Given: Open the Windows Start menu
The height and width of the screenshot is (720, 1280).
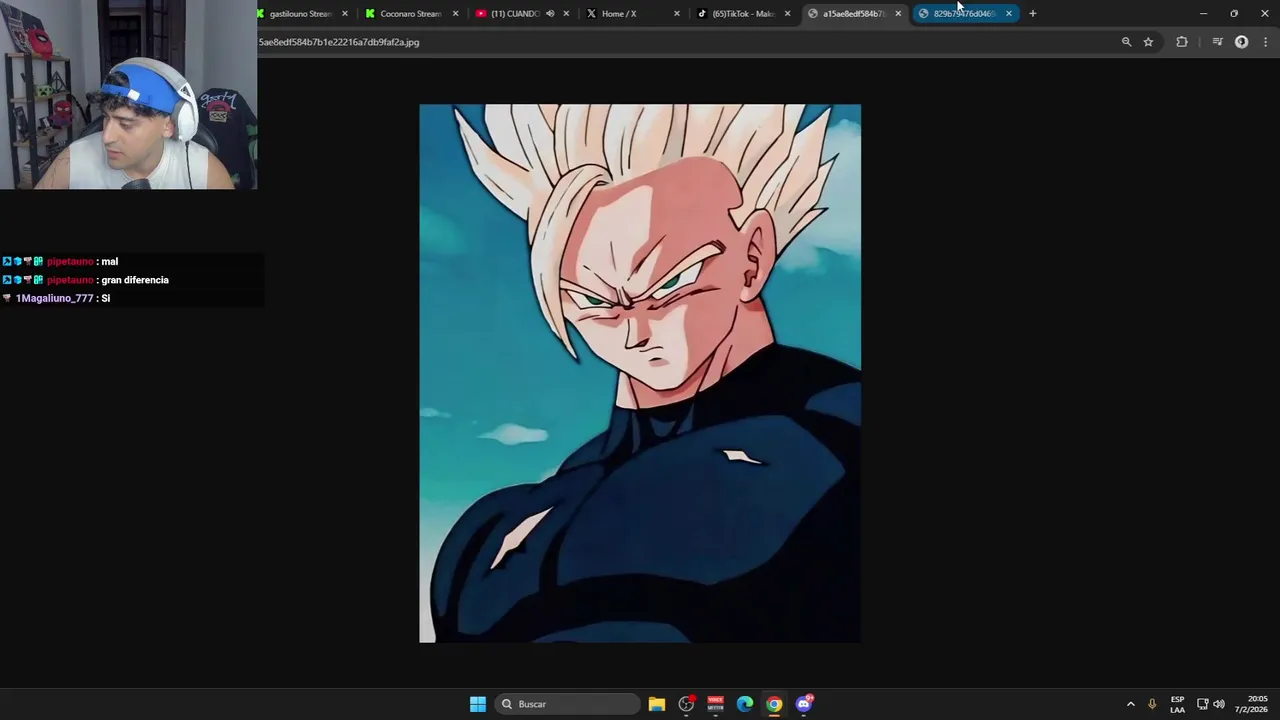Looking at the screenshot, I should click(478, 704).
